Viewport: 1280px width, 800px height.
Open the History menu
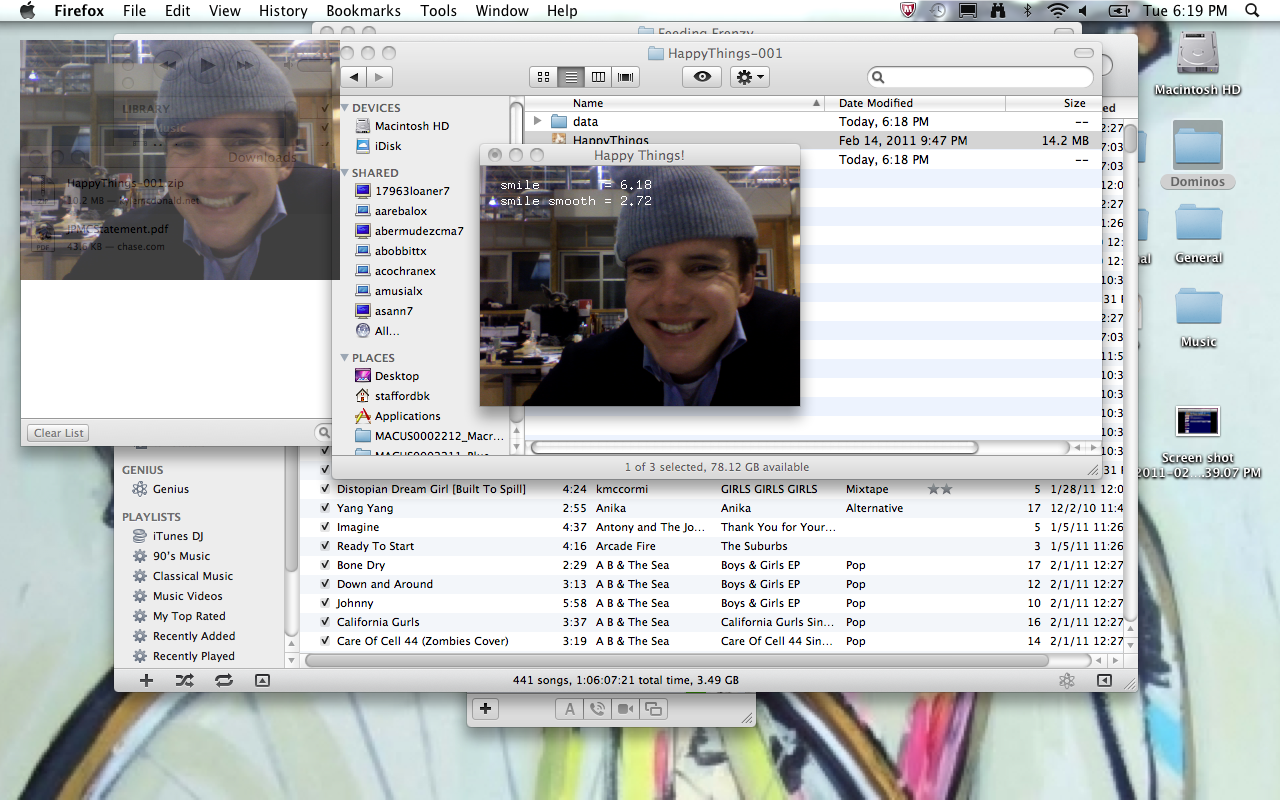coord(283,11)
